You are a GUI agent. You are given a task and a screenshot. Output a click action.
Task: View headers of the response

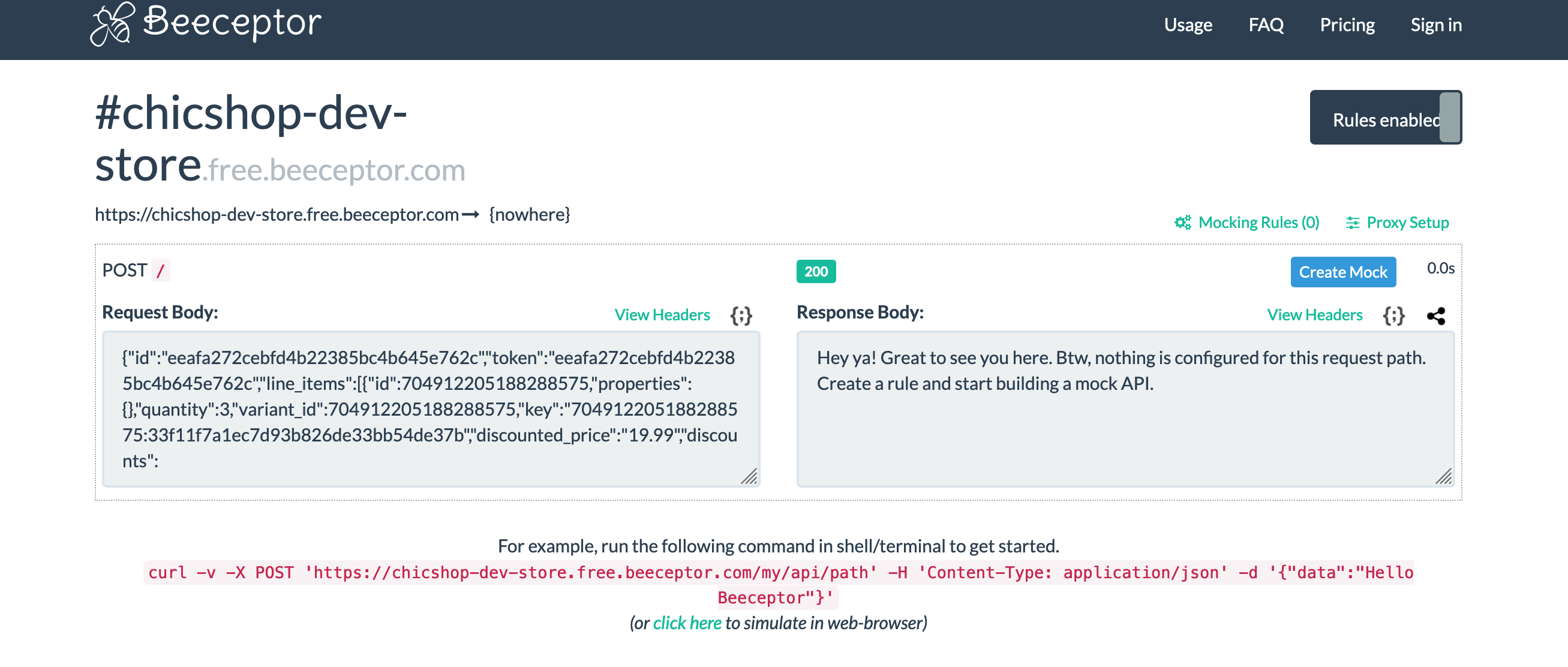point(1314,315)
